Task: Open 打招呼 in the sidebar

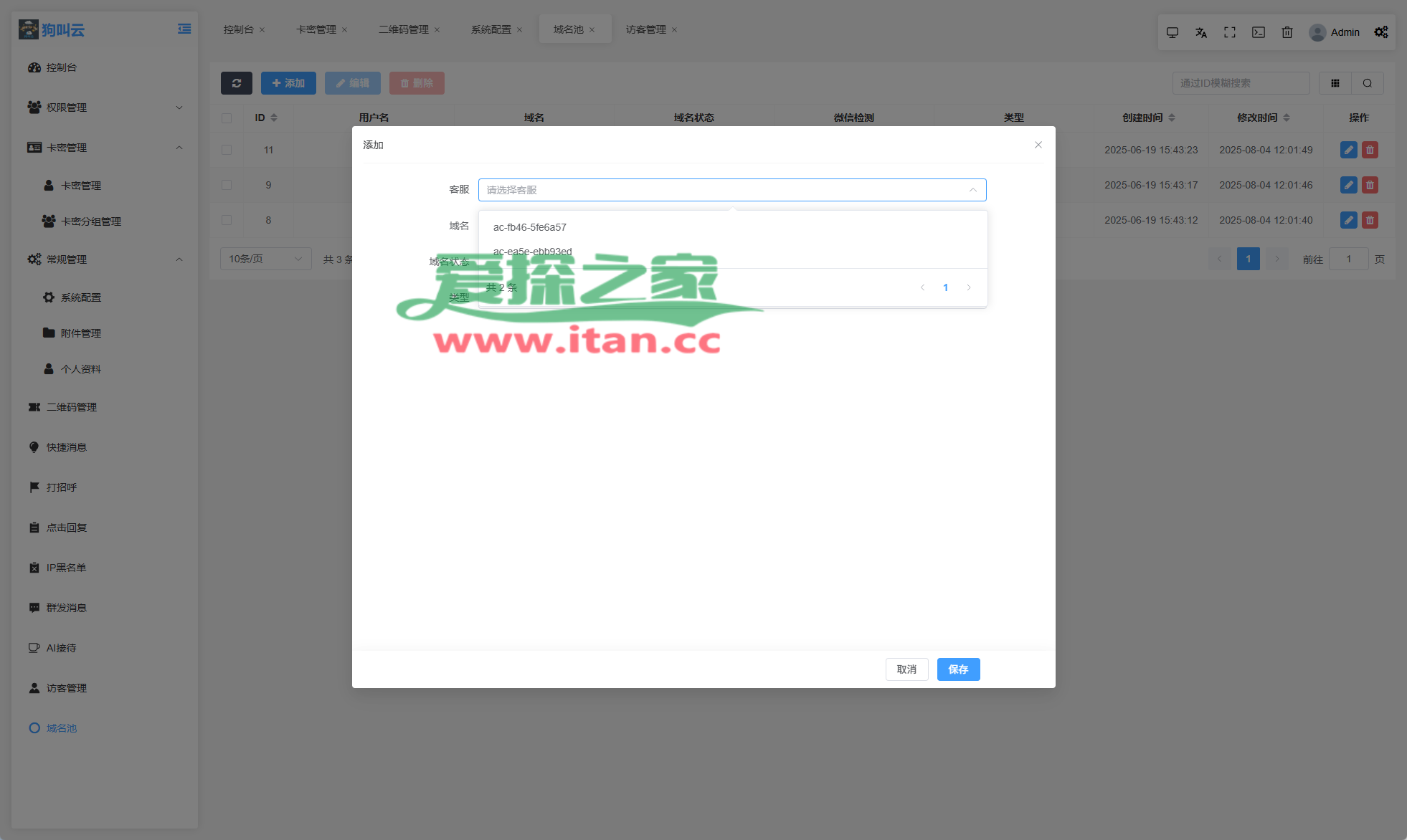Action: pyautogui.click(x=105, y=487)
